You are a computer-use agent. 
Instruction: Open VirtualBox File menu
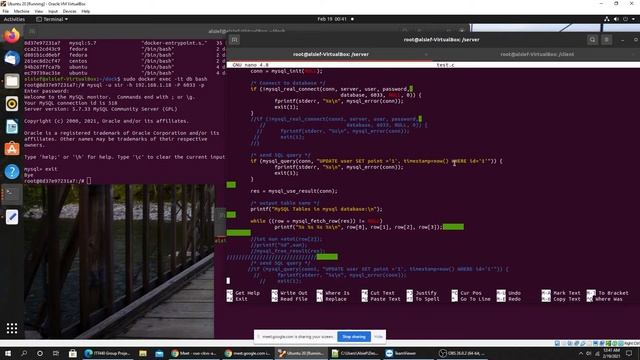(6, 11)
